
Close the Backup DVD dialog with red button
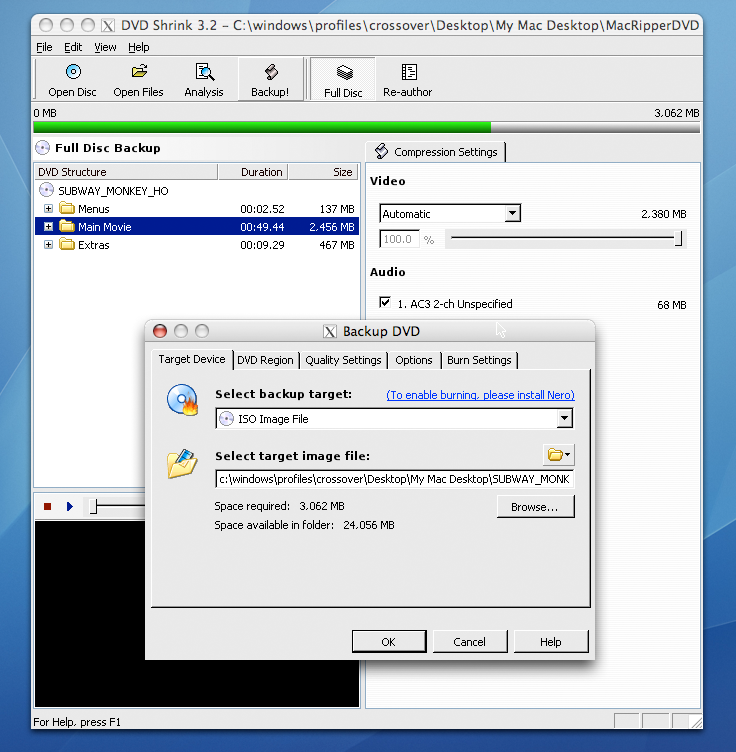(x=160, y=331)
